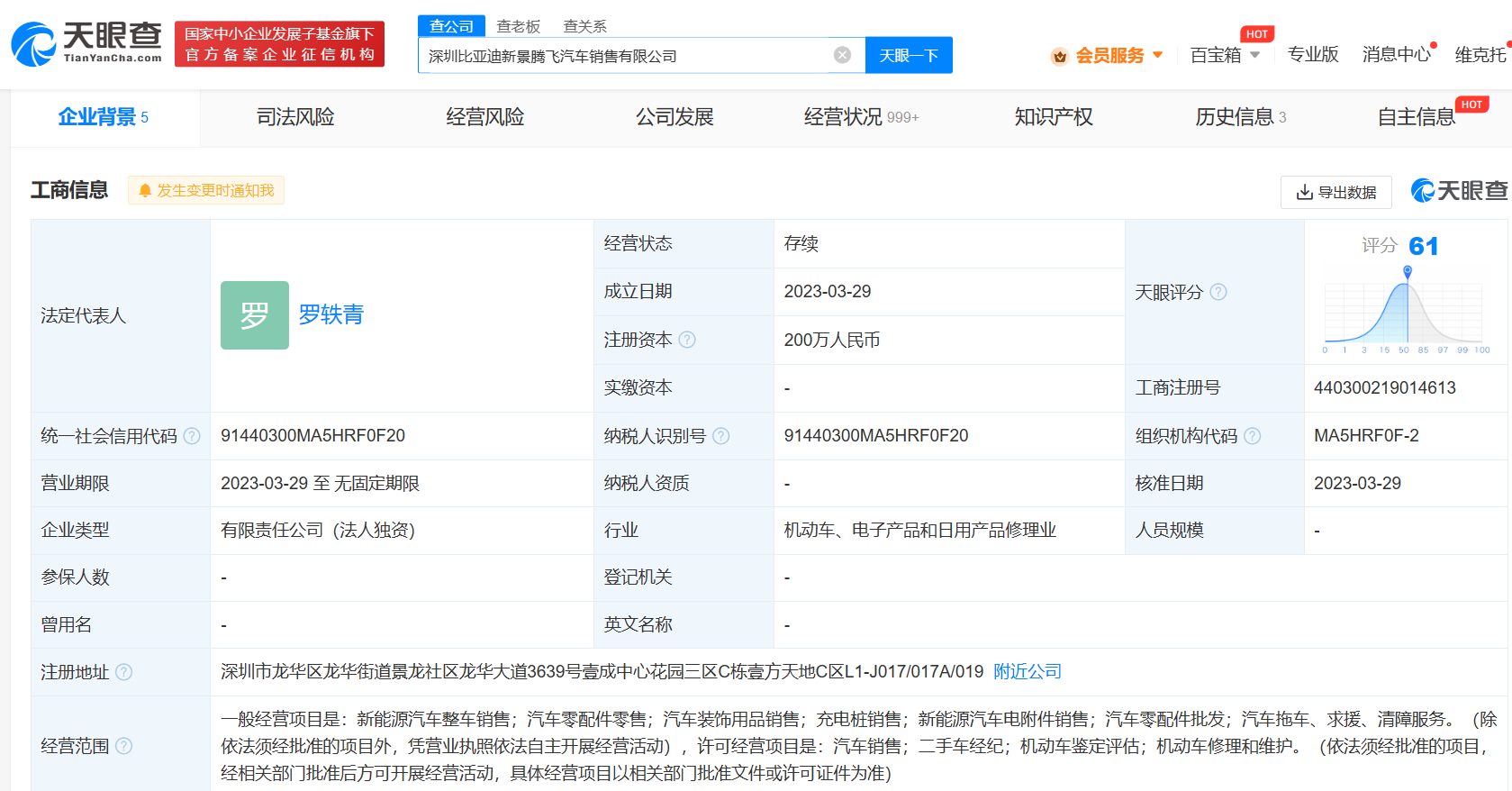Screen dimensions: 1512x791
Task: Select the 查老板 search tab
Action: coord(518,26)
